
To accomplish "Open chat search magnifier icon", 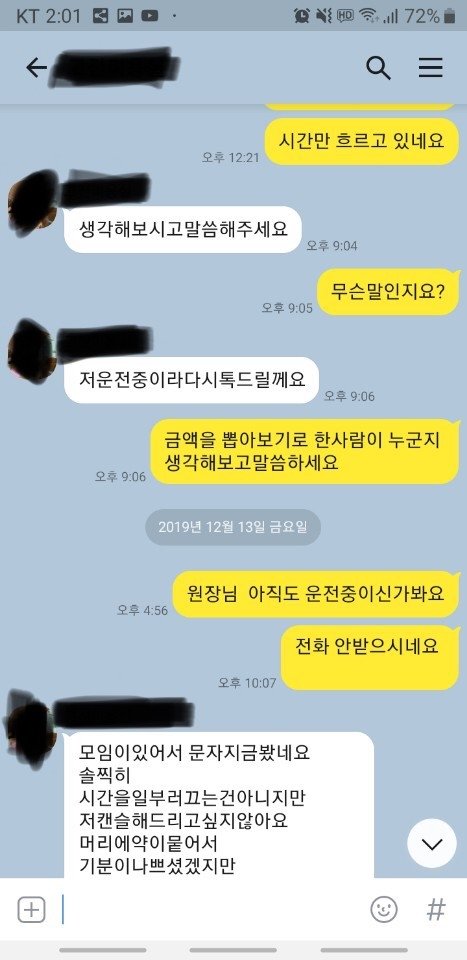I will click(378, 68).
